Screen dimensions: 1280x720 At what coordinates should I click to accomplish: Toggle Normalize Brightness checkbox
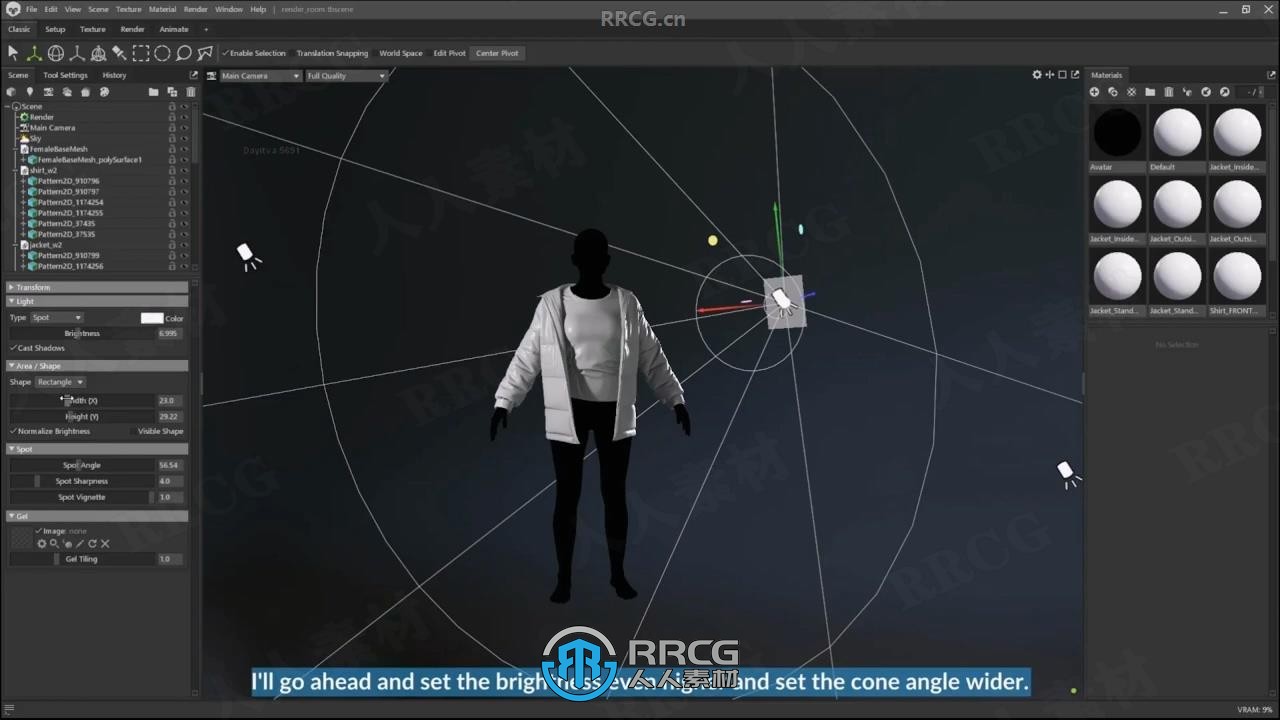[x=50, y=431]
